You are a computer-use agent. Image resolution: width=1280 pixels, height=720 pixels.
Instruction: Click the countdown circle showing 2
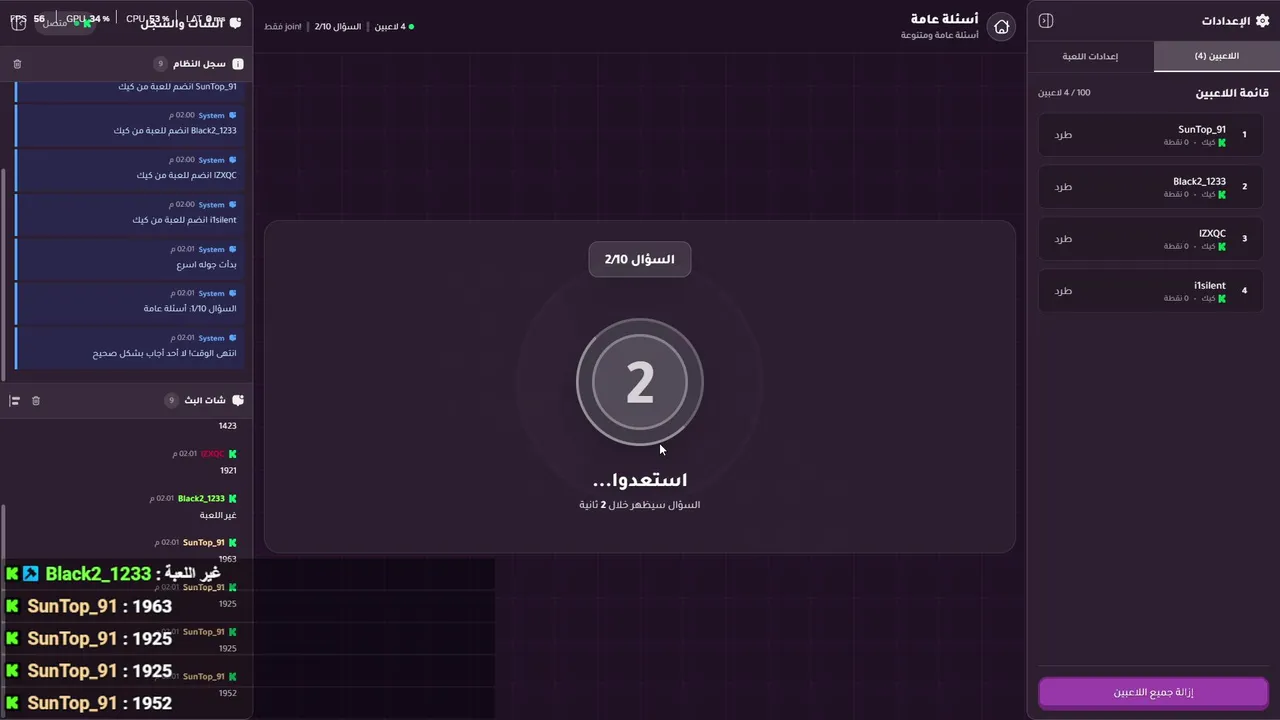640,382
